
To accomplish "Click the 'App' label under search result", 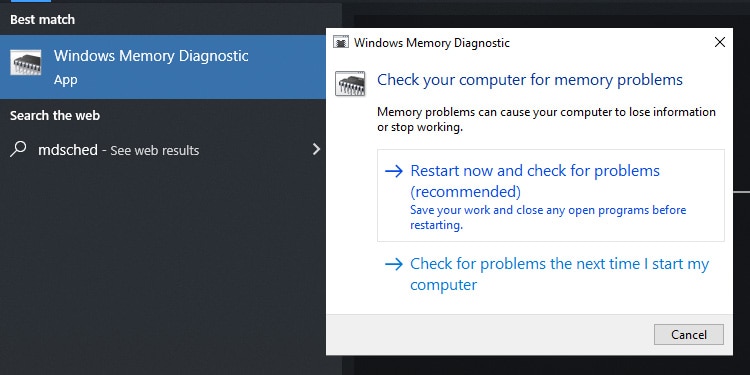I will tap(66, 79).
